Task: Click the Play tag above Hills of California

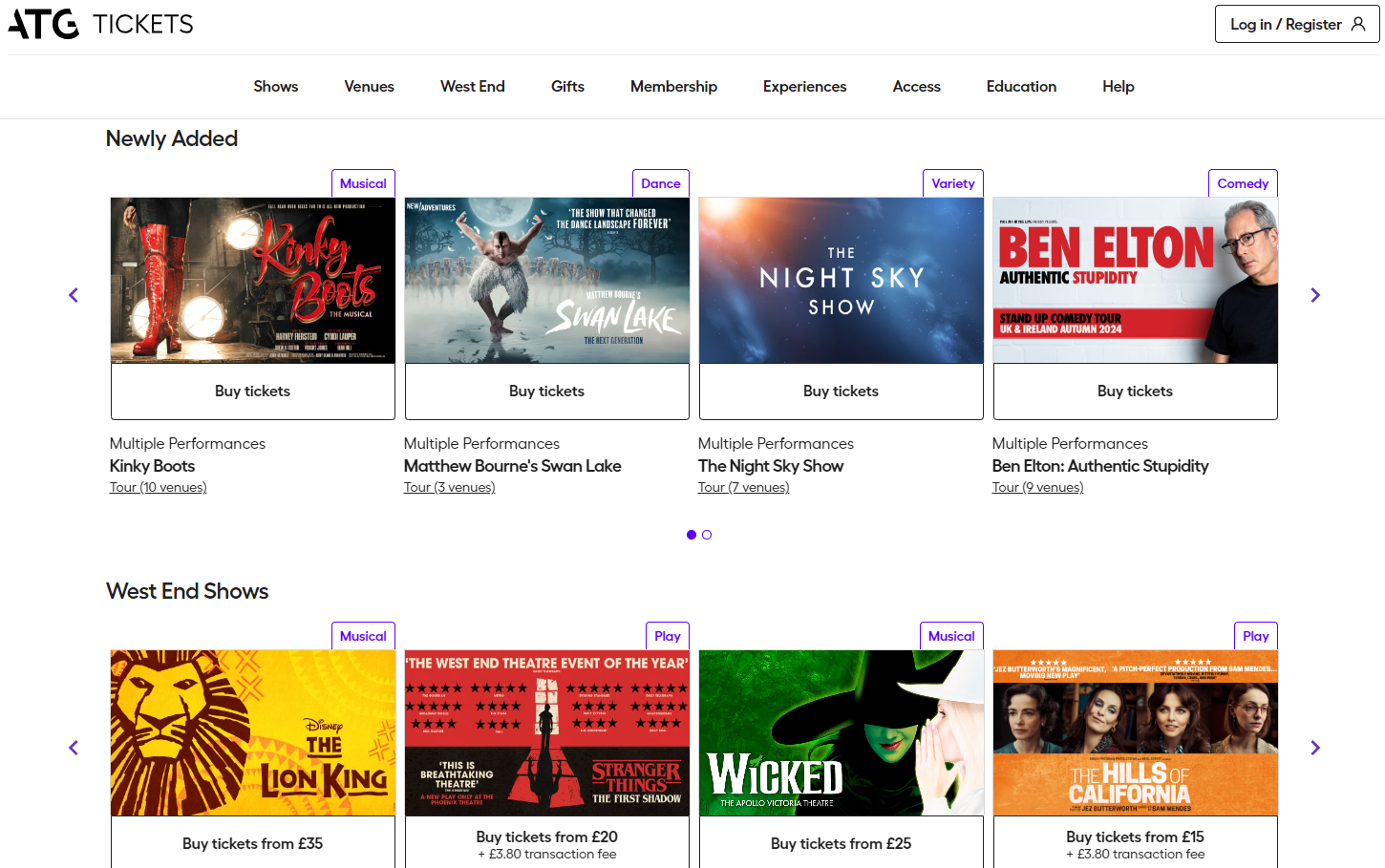Action: pos(1256,636)
